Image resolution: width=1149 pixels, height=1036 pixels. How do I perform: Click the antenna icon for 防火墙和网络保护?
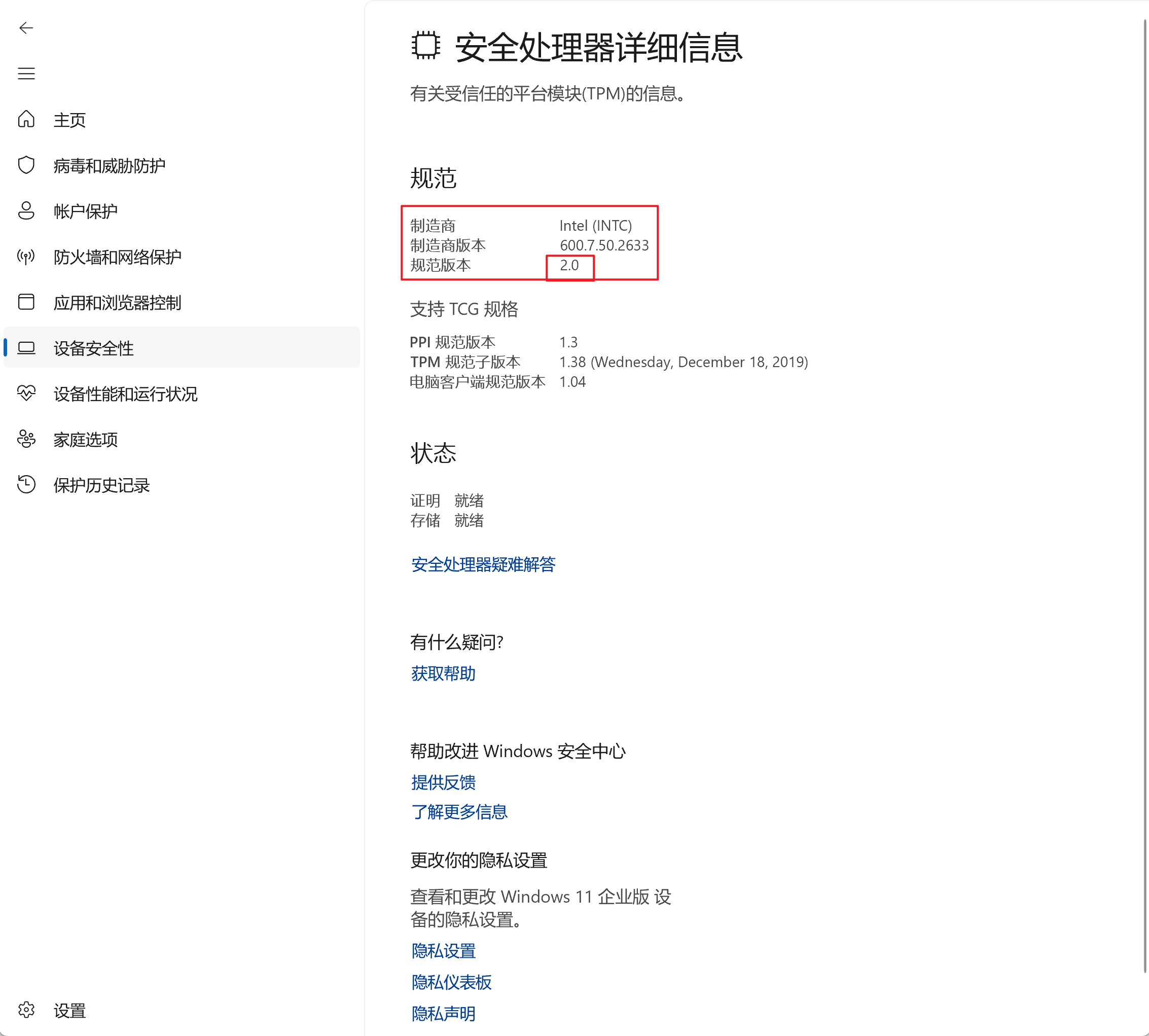[x=26, y=257]
